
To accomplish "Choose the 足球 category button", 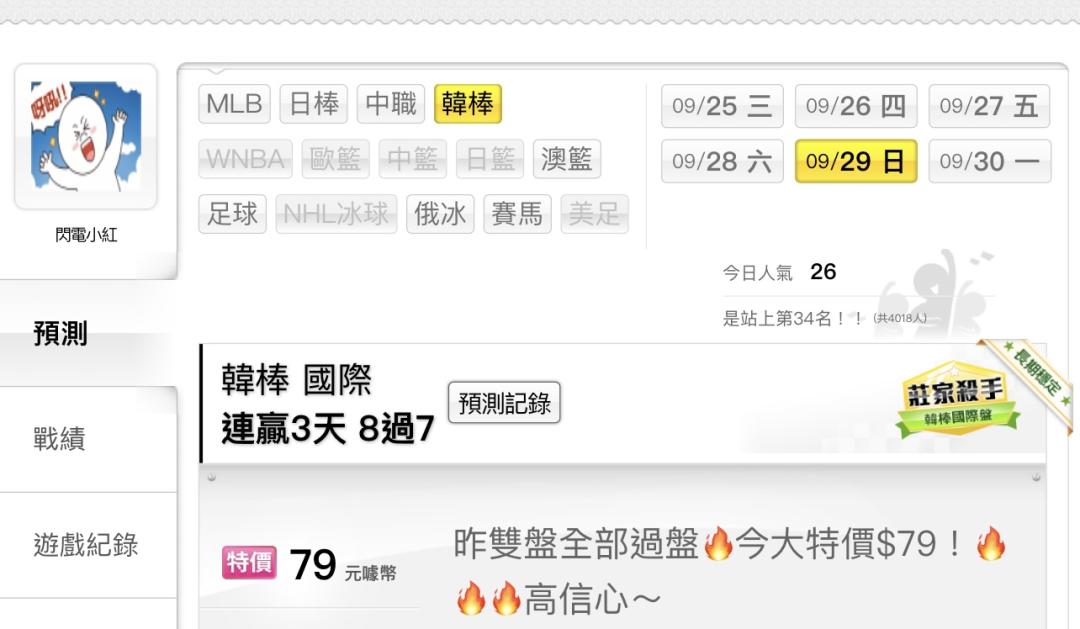I will (232, 214).
